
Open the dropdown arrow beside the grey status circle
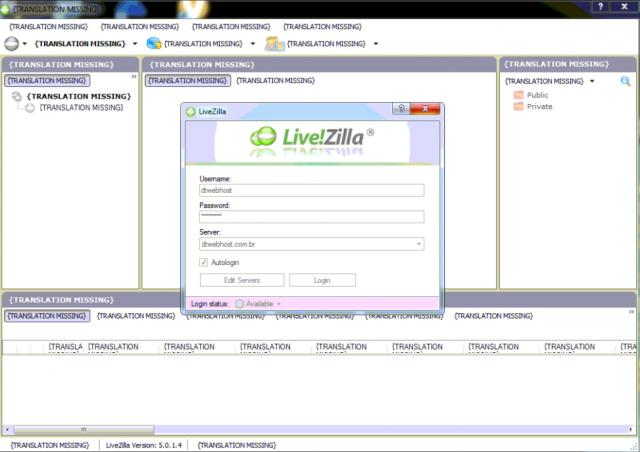tap(24, 44)
